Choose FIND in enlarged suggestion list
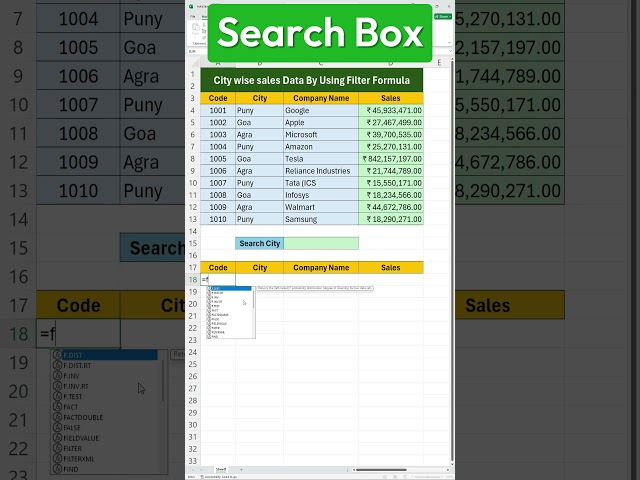Viewport: 640px width, 480px height. pyautogui.click(x=71, y=469)
